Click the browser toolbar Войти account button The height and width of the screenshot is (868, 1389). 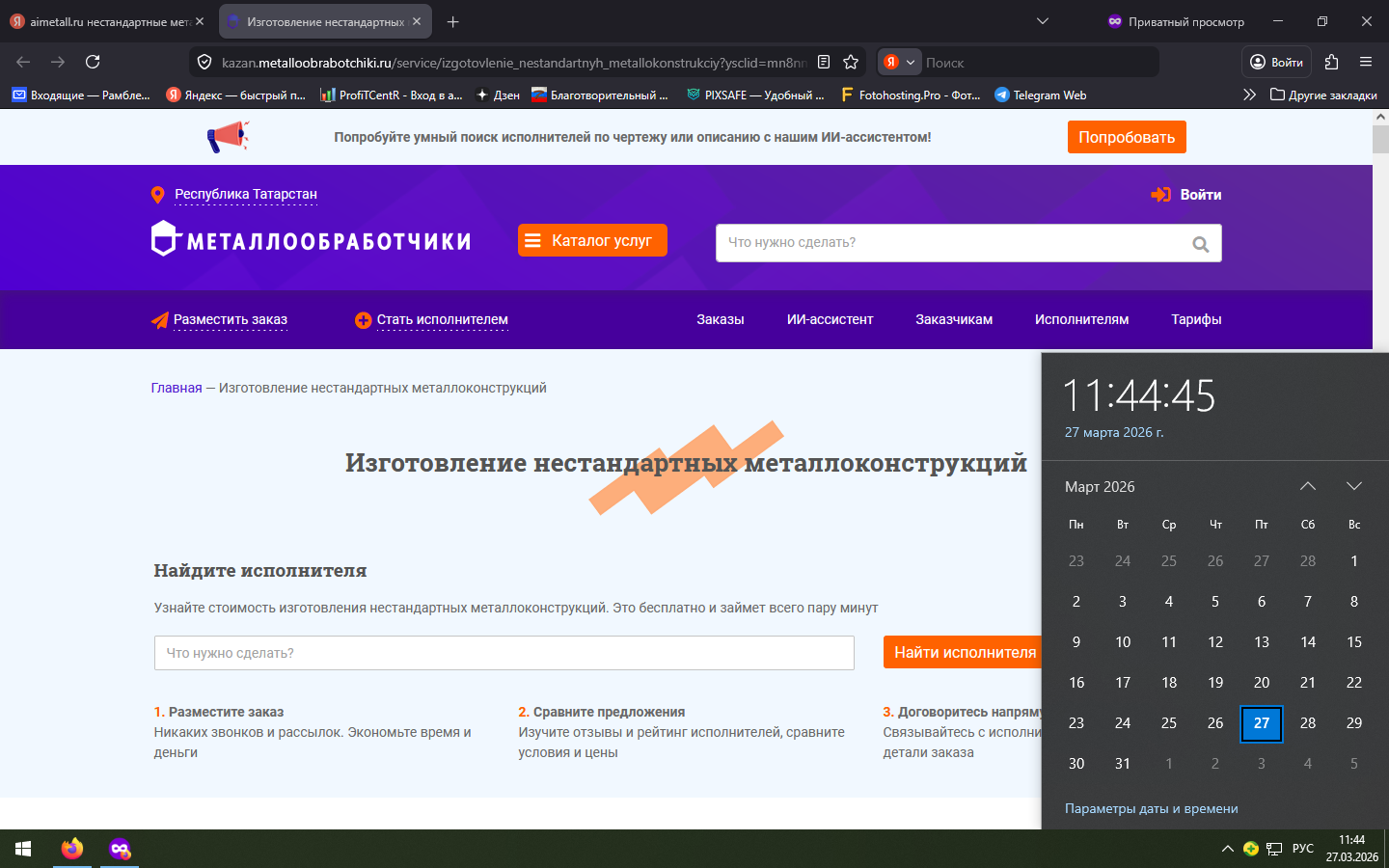click(1276, 62)
